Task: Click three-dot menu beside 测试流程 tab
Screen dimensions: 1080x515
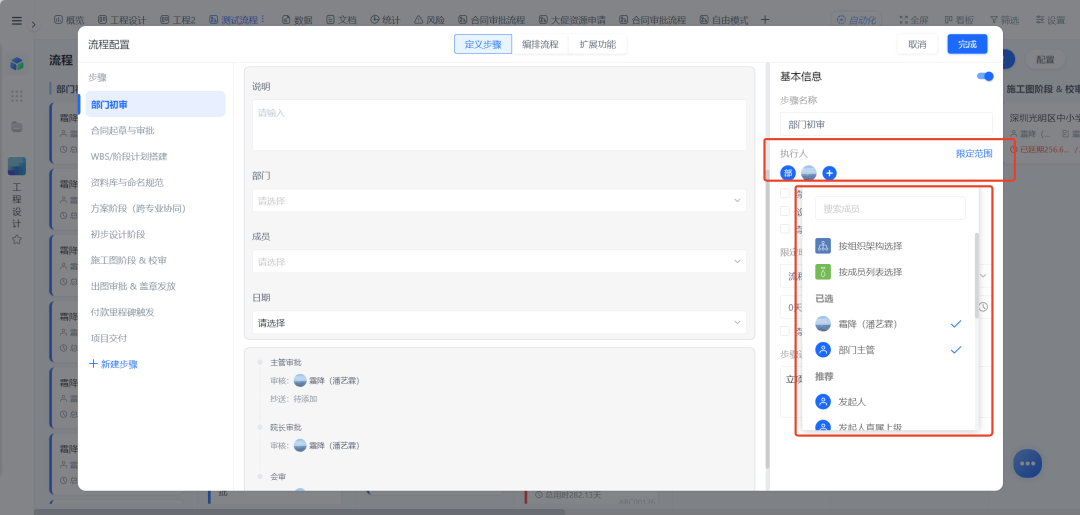Action: pos(263,20)
